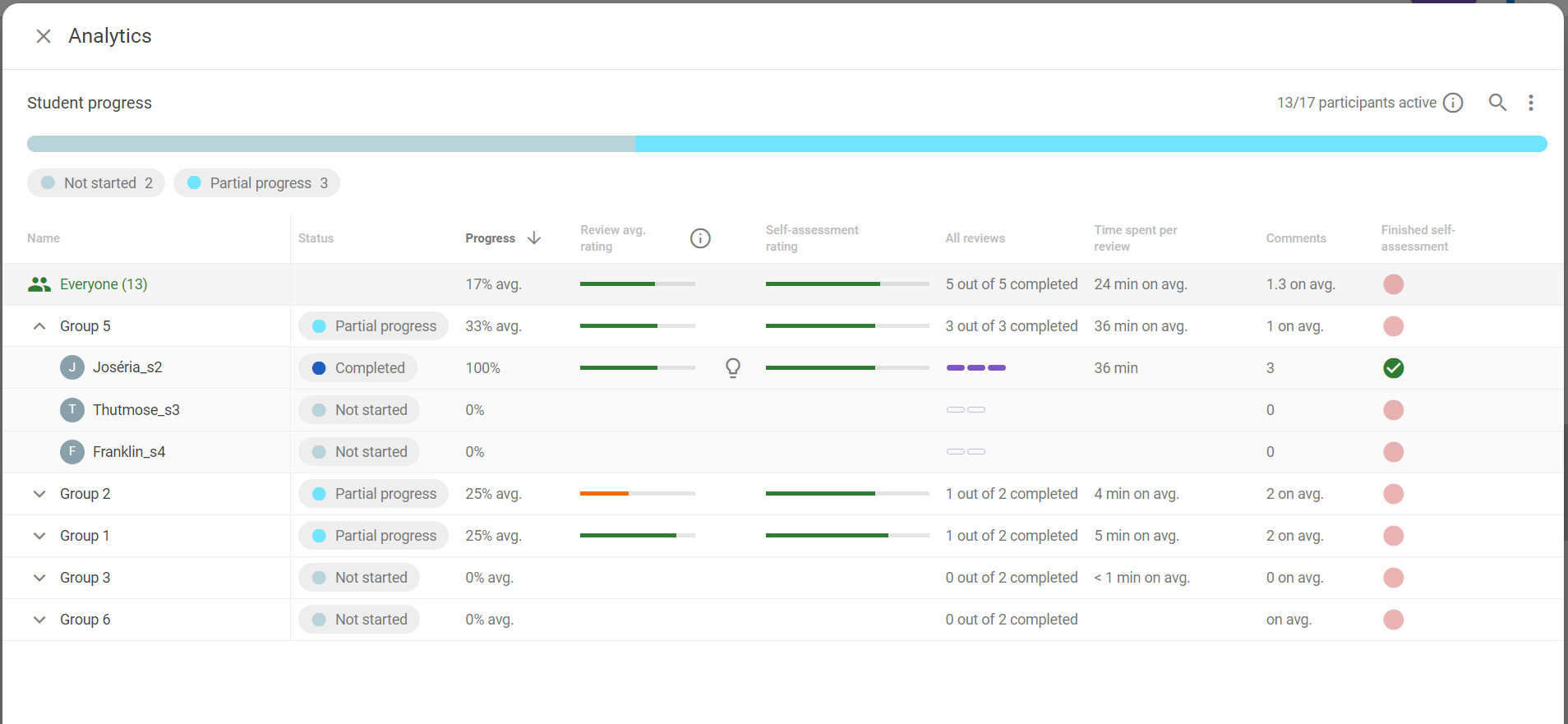Click Joséria_s2's purple completed reviews indicator

(x=975, y=368)
